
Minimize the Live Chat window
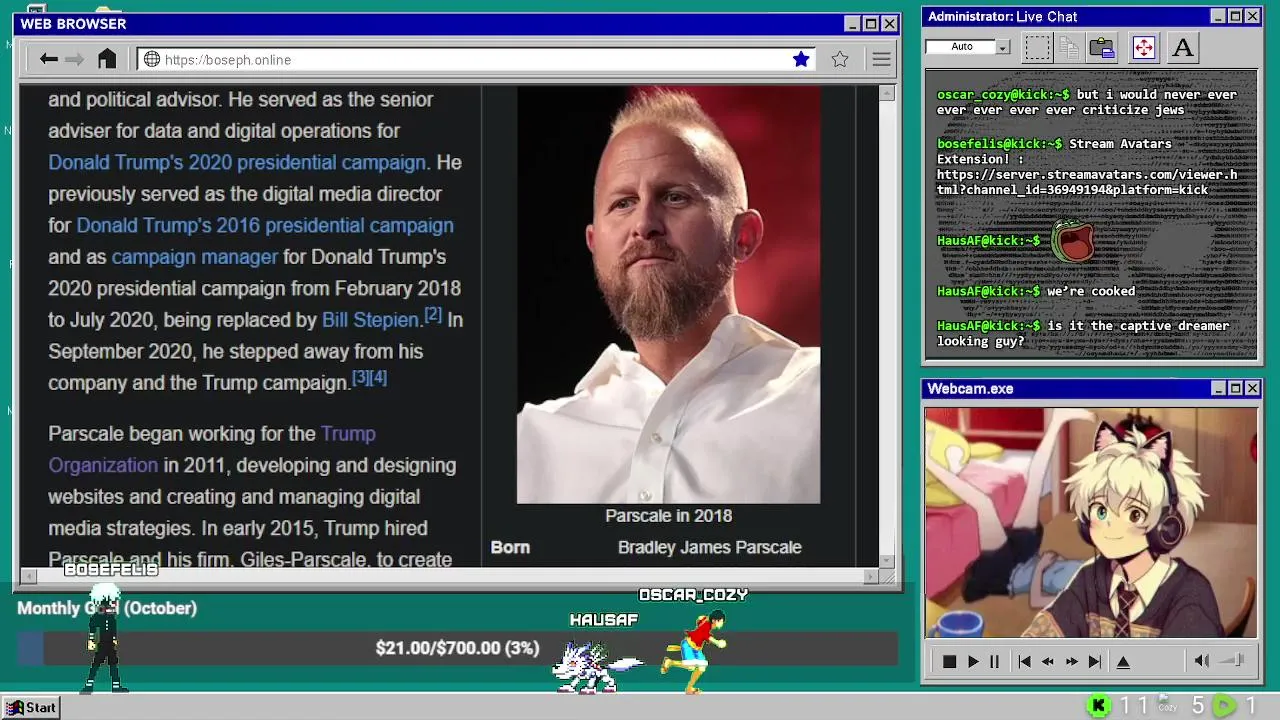click(x=1218, y=16)
